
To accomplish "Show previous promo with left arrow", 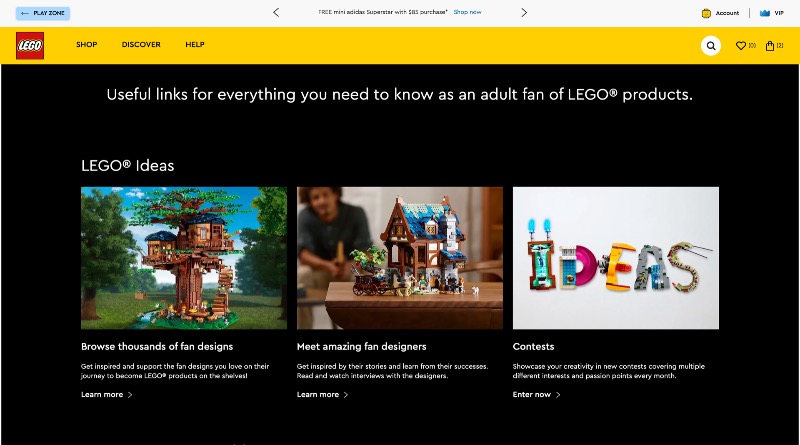I will (x=276, y=12).
